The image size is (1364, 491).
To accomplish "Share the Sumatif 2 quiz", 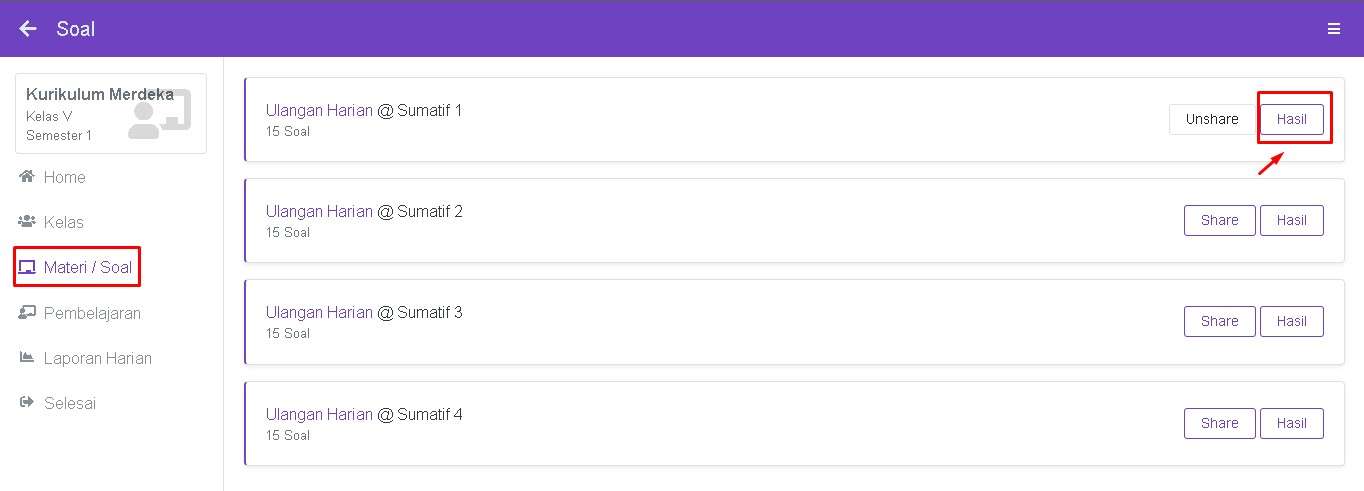I will pos(1219,220).
